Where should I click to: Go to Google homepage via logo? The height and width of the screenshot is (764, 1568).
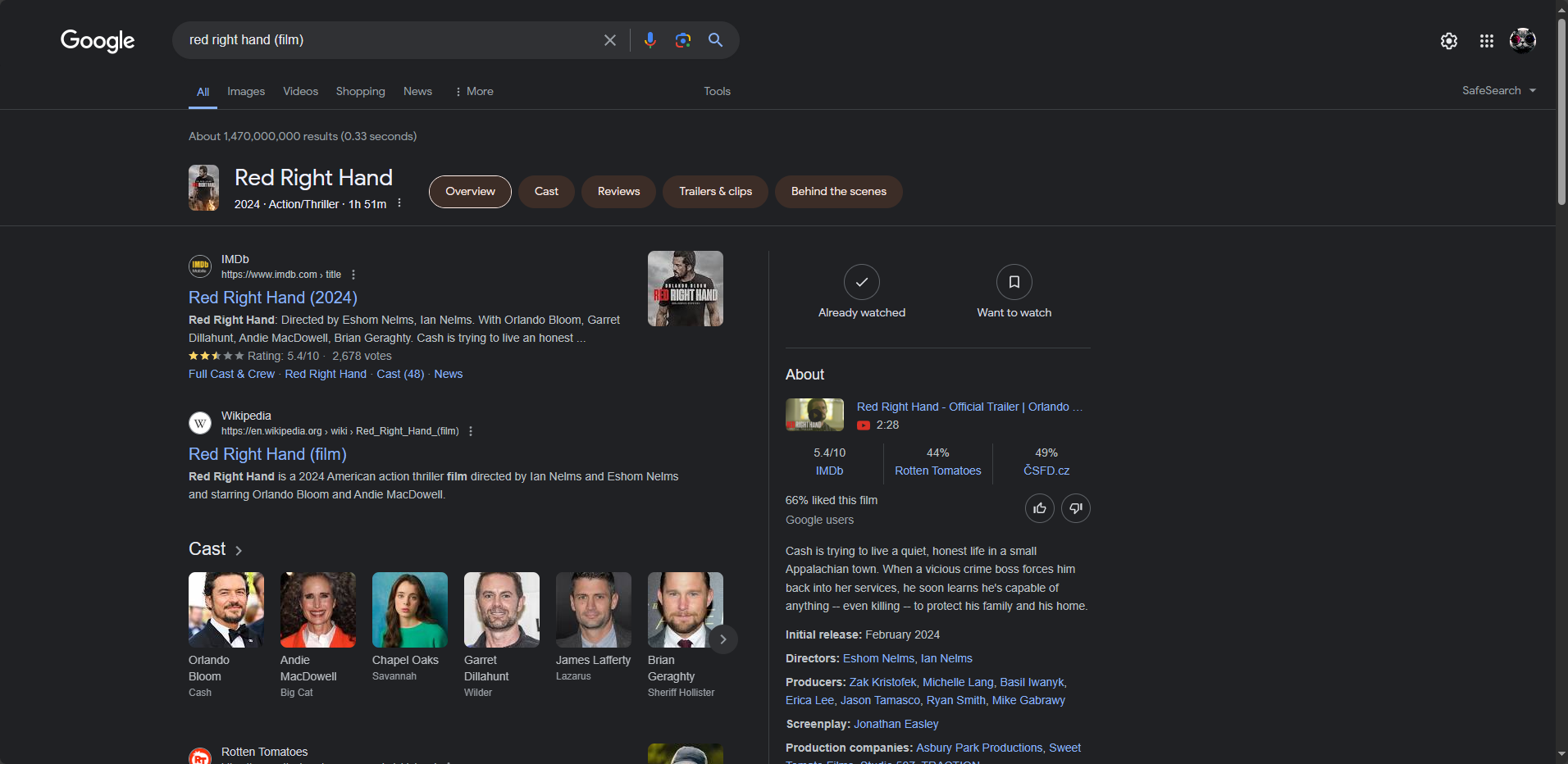pos(98,40)
